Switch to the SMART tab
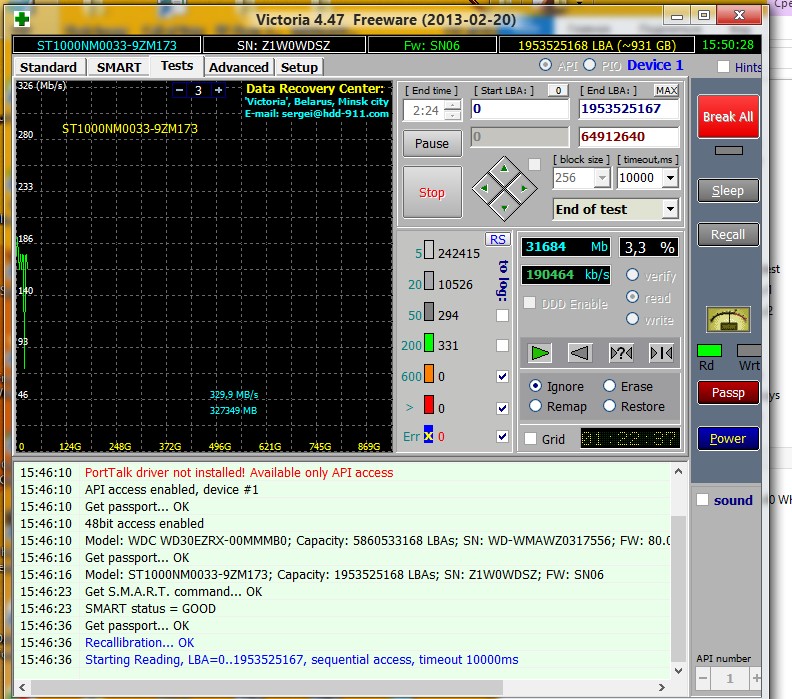 pyautogui.click(x=119, y=67)
